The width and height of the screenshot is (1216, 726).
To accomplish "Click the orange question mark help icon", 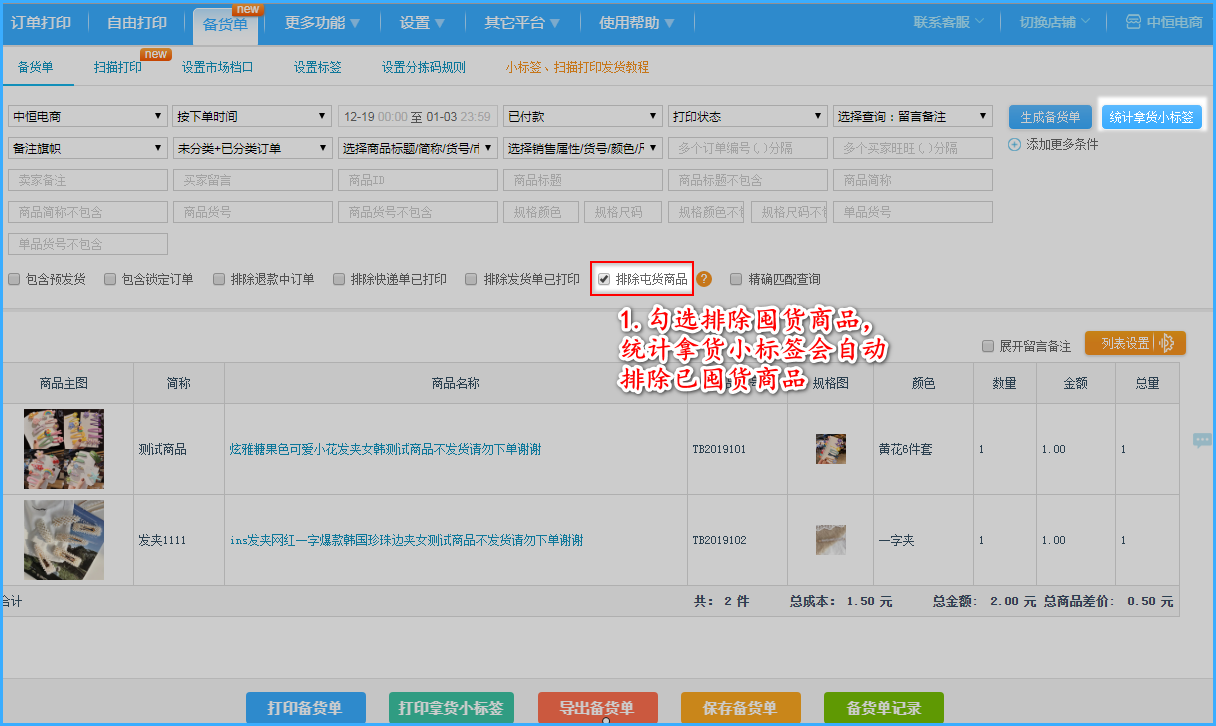I will coord(704,279).
